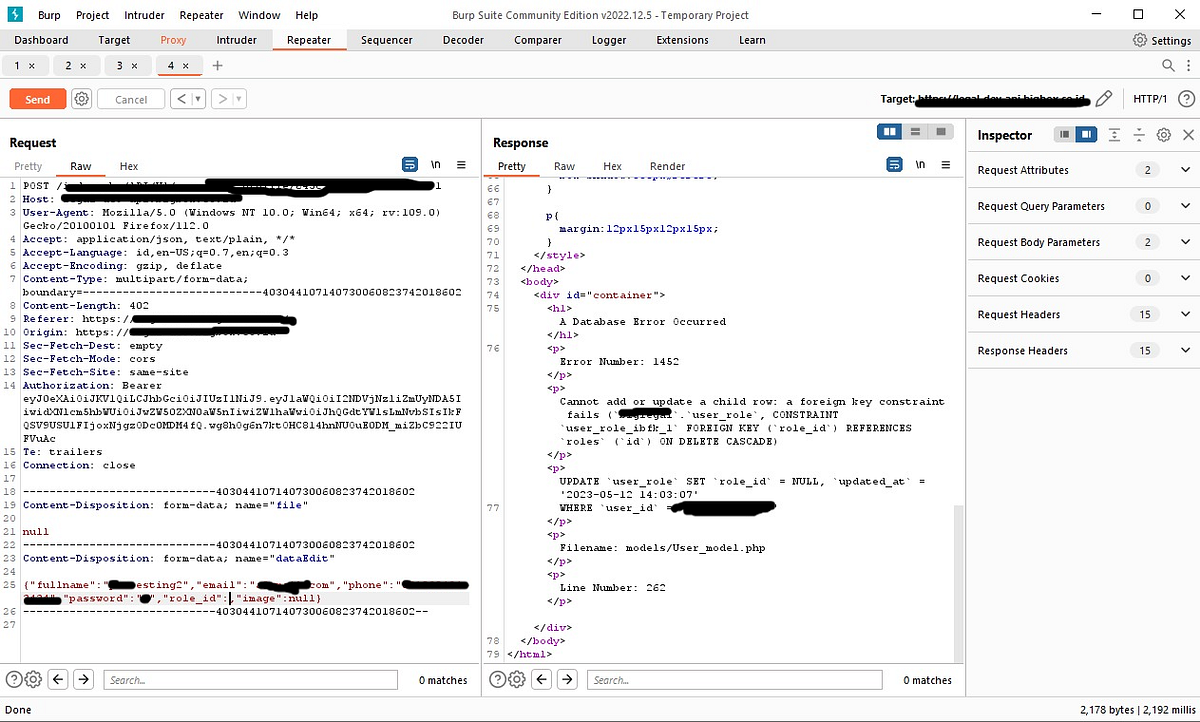Click the Send button
The width and height of the screenshot is (1200, 722).
(x=37, y=98)
